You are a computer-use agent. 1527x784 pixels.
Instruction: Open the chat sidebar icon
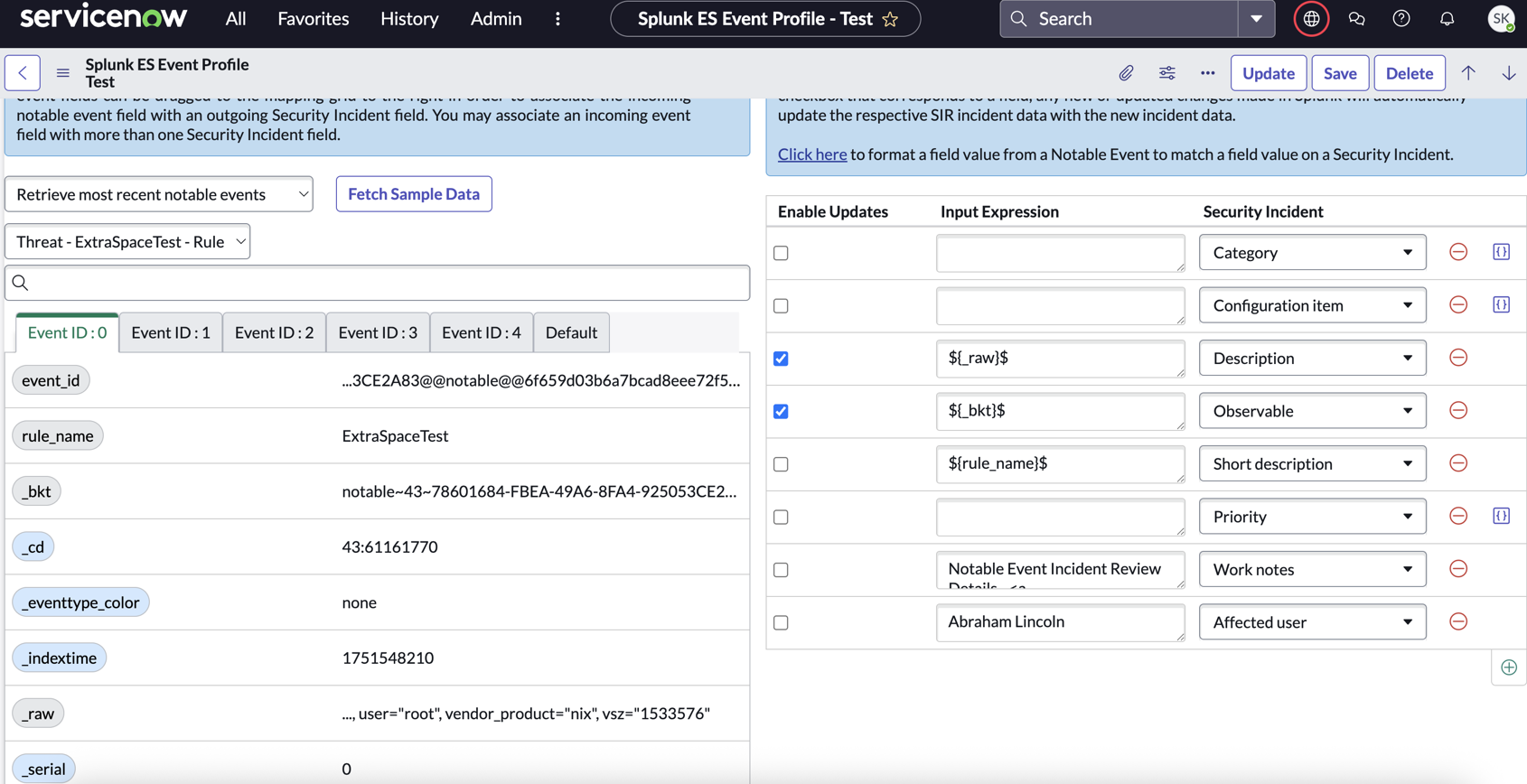(1356, 19)
